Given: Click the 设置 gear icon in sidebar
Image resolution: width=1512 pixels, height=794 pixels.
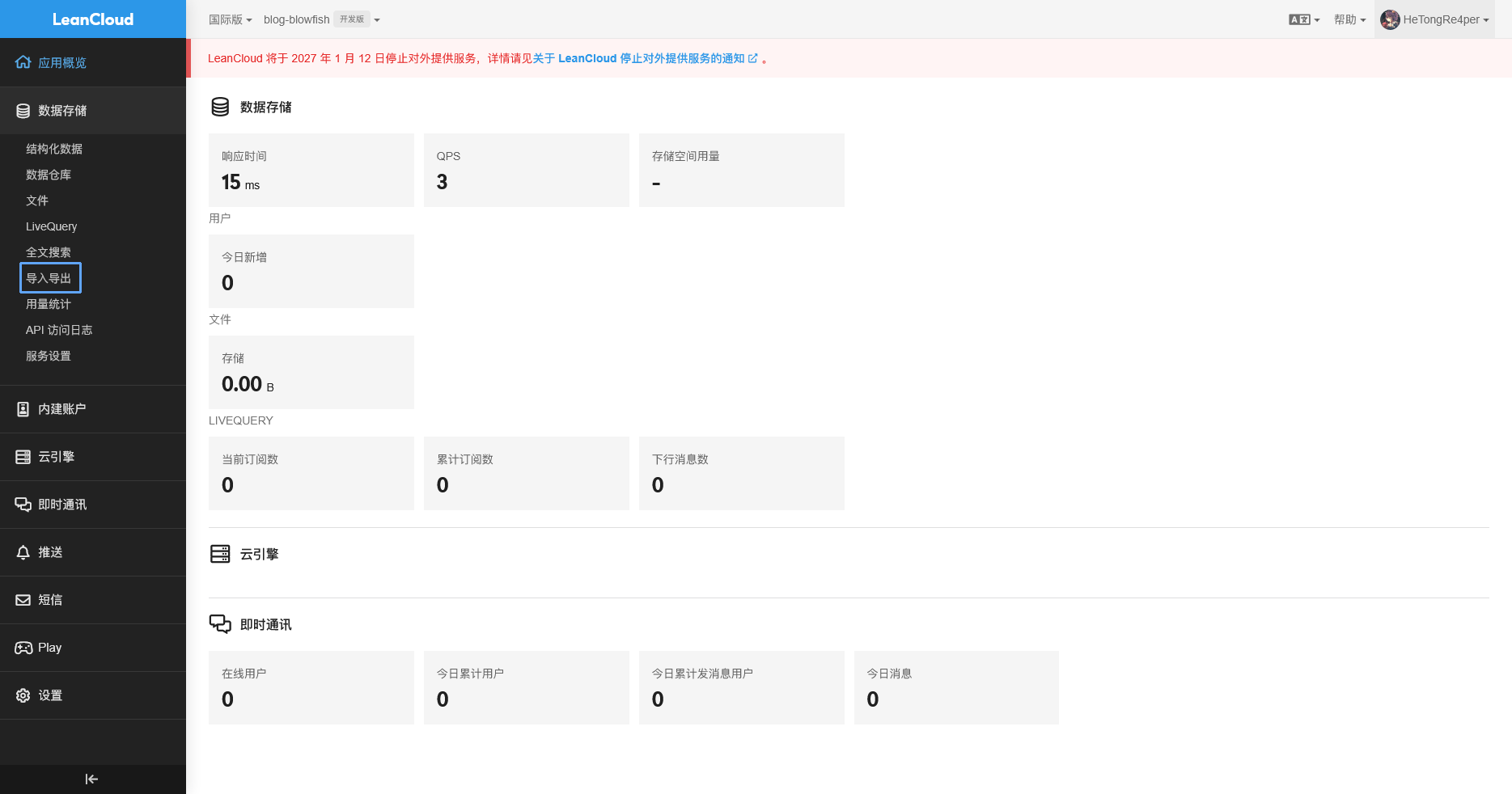Looking at the screenshot, I should click(x=23, y=695).
